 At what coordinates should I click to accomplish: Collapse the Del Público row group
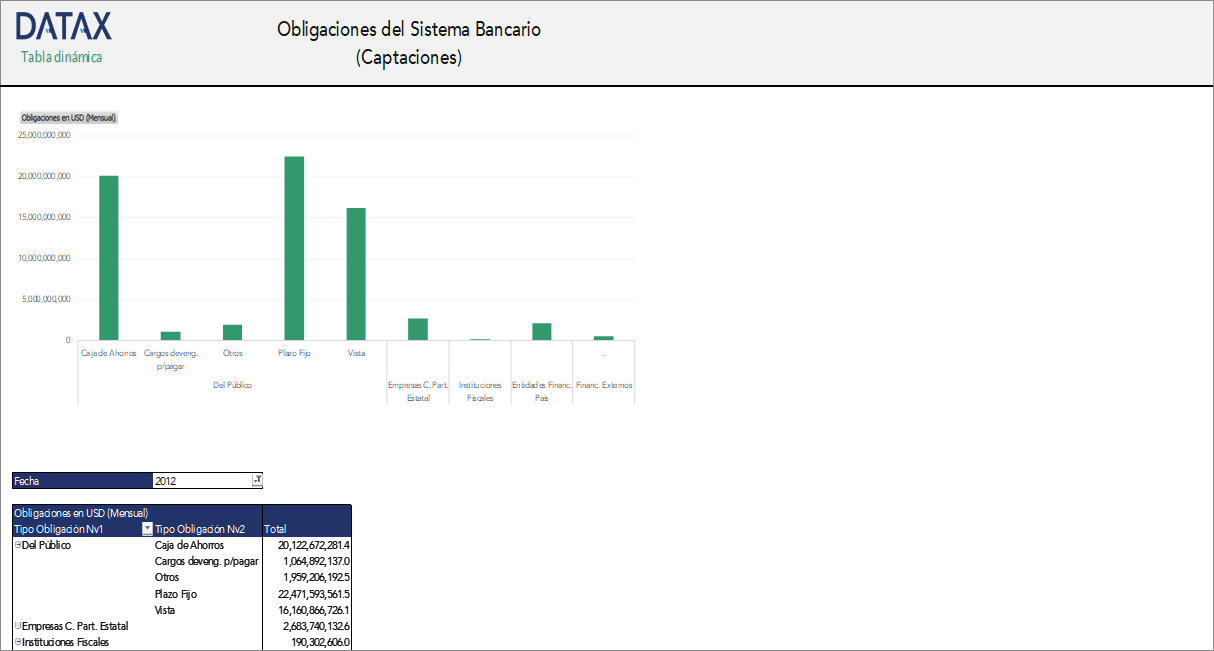[x=17, y=545]
